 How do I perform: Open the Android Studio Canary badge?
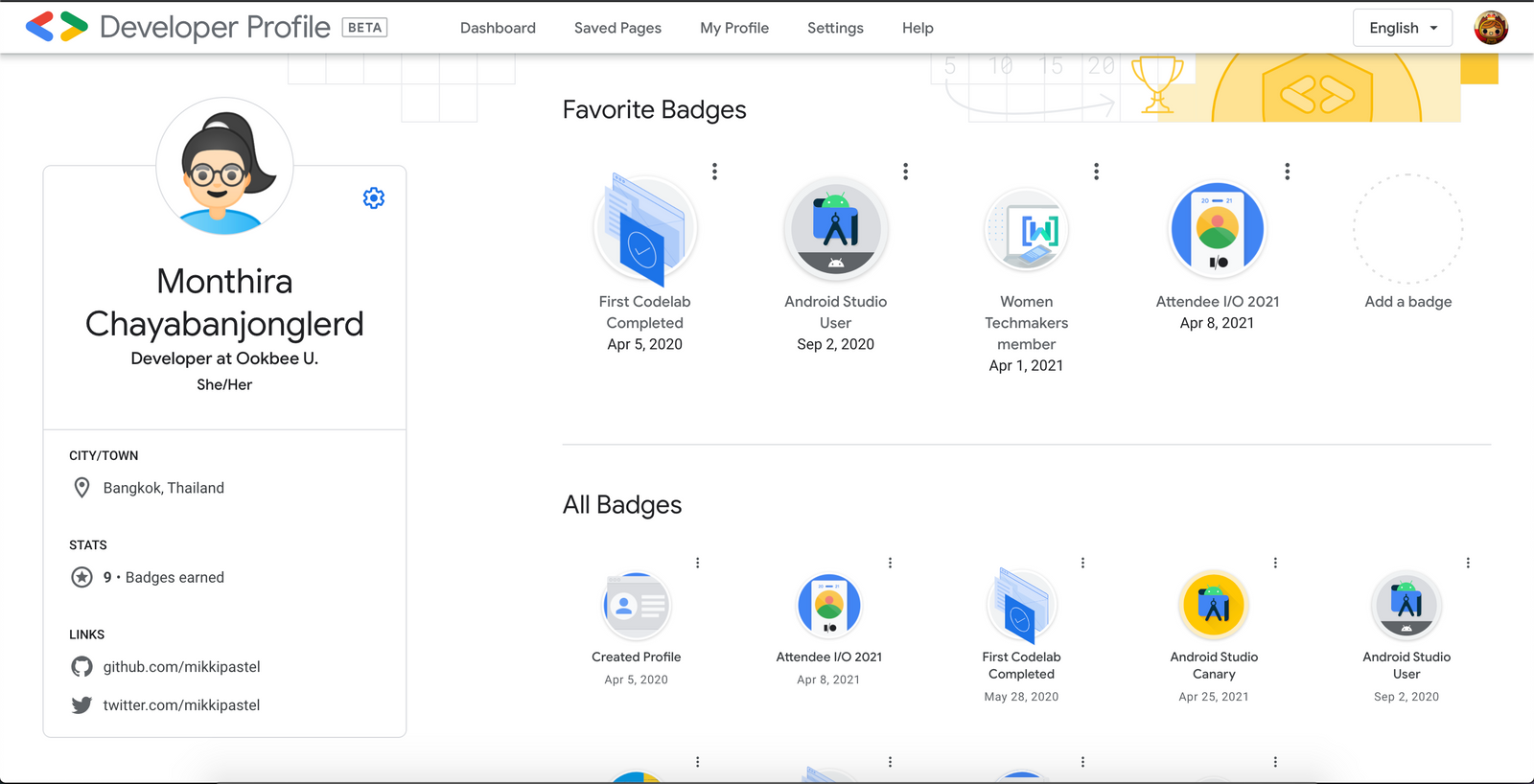click(x=1213, y=606)
